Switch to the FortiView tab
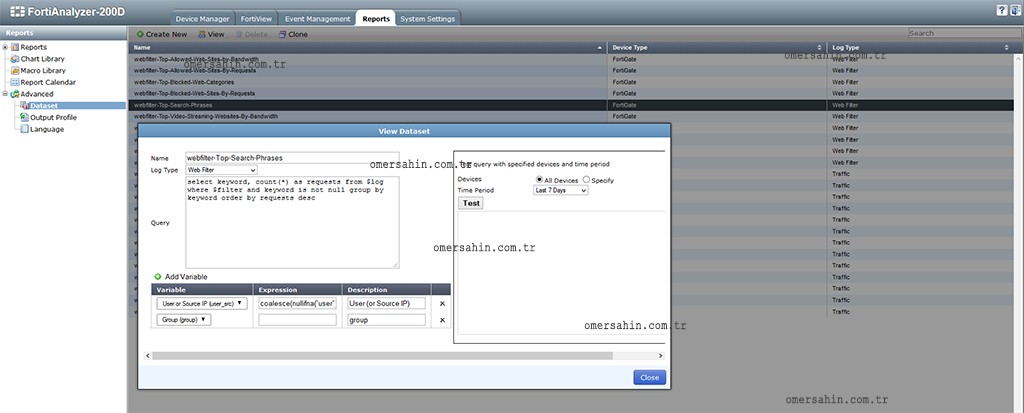 256,19
